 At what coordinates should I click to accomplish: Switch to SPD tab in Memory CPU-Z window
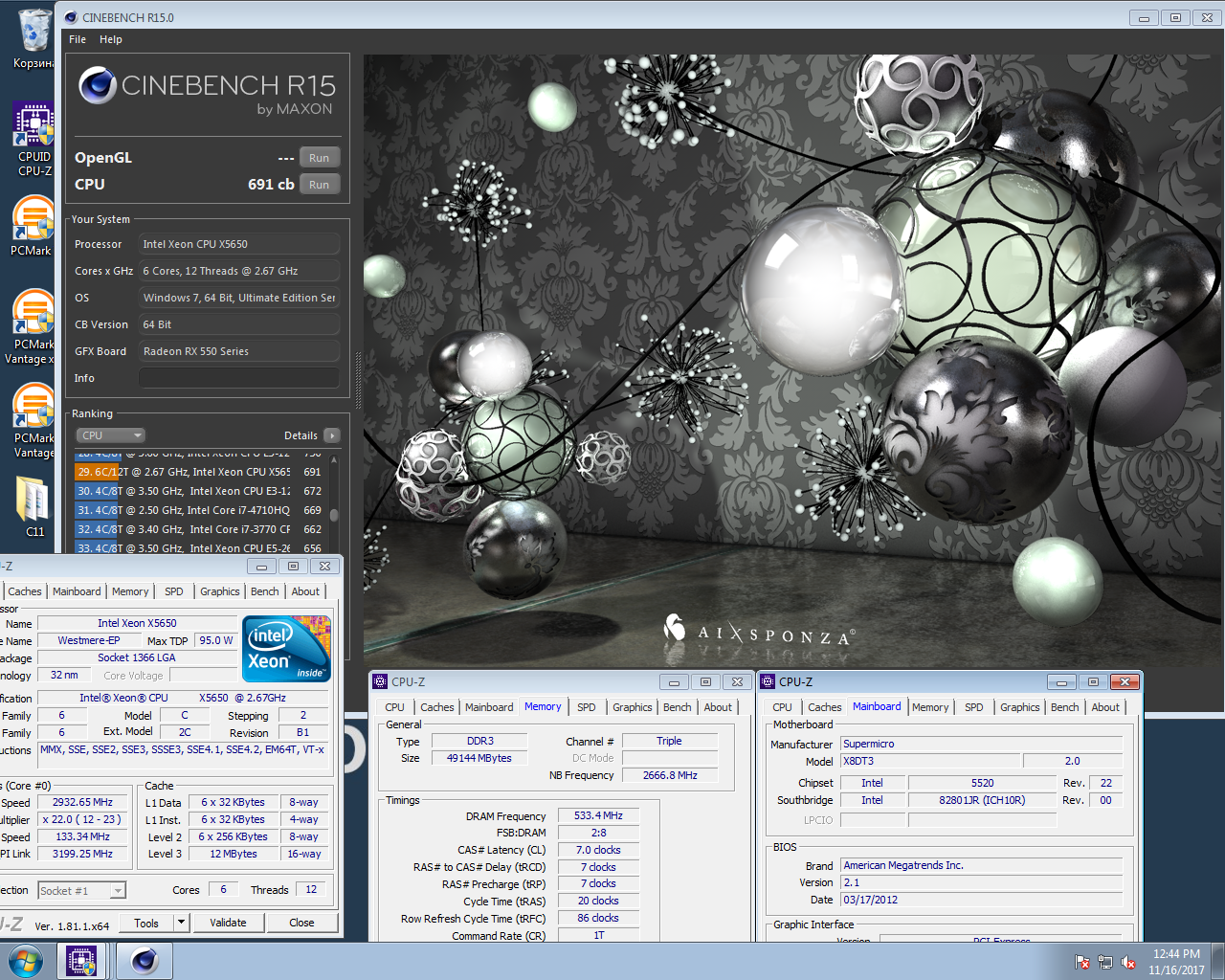point(587,707)
